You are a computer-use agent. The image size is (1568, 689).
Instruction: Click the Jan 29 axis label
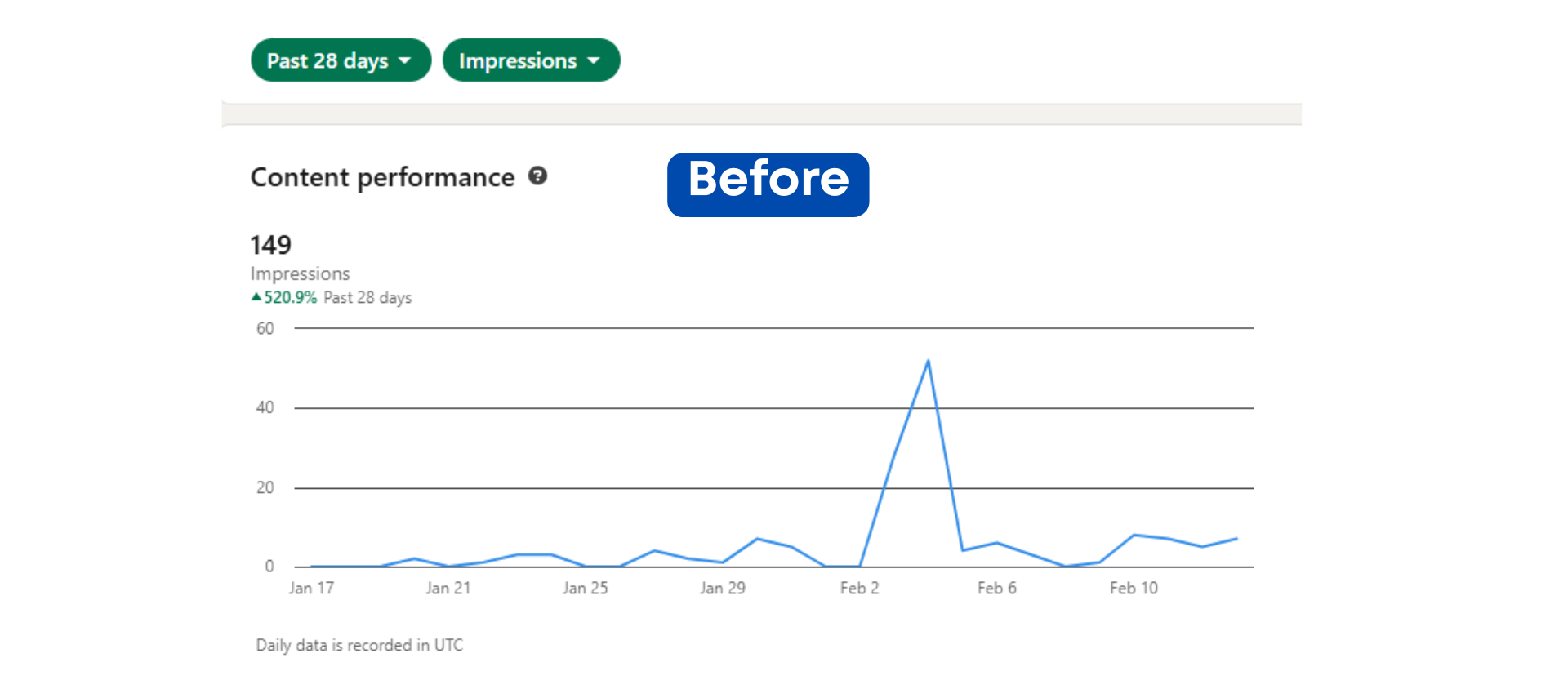[723, 588]
